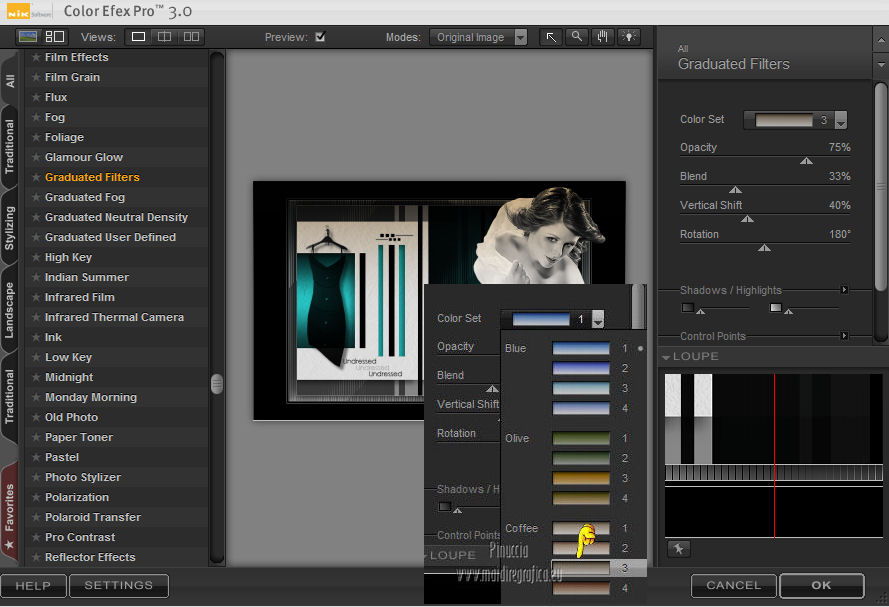
Task: Activate the zoom magnifier tool
Action: click(x=576, y=37)
